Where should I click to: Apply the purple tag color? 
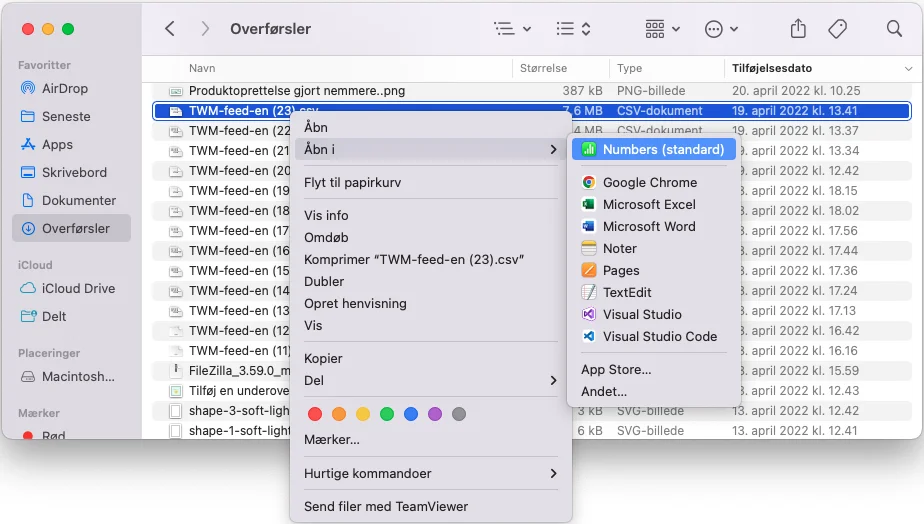pos(435,414)
